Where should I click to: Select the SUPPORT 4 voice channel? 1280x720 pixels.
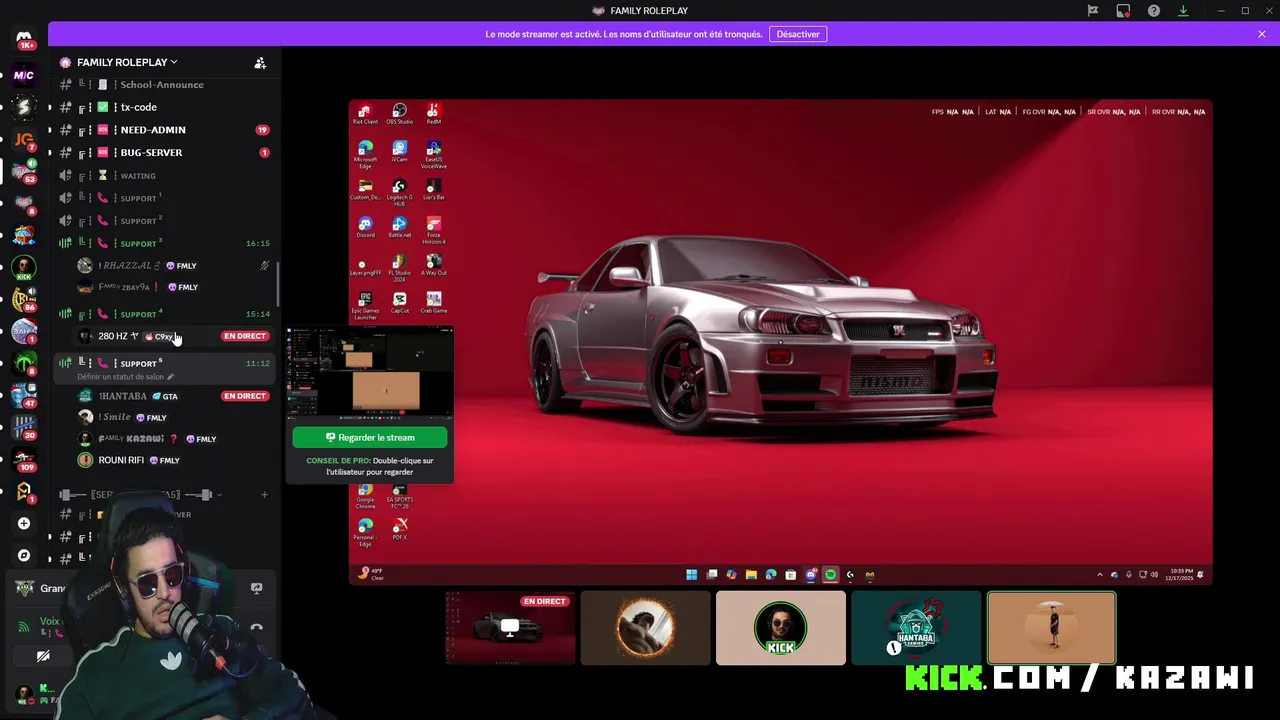(165, 314)
